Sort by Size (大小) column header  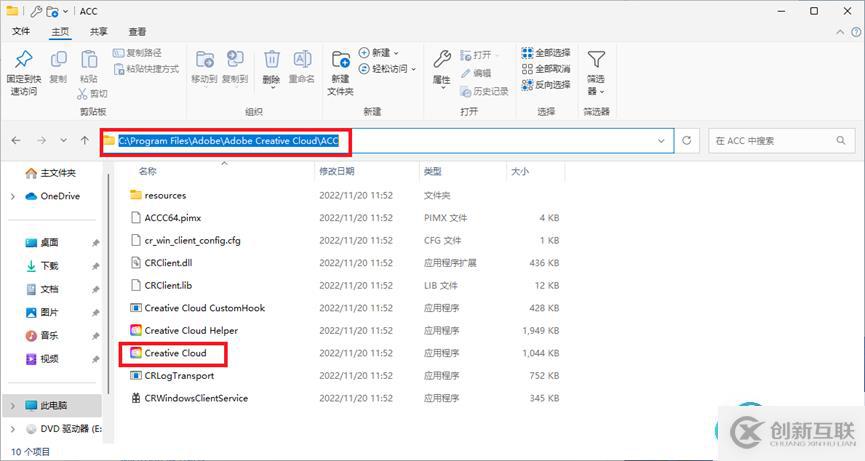point(520,171)
